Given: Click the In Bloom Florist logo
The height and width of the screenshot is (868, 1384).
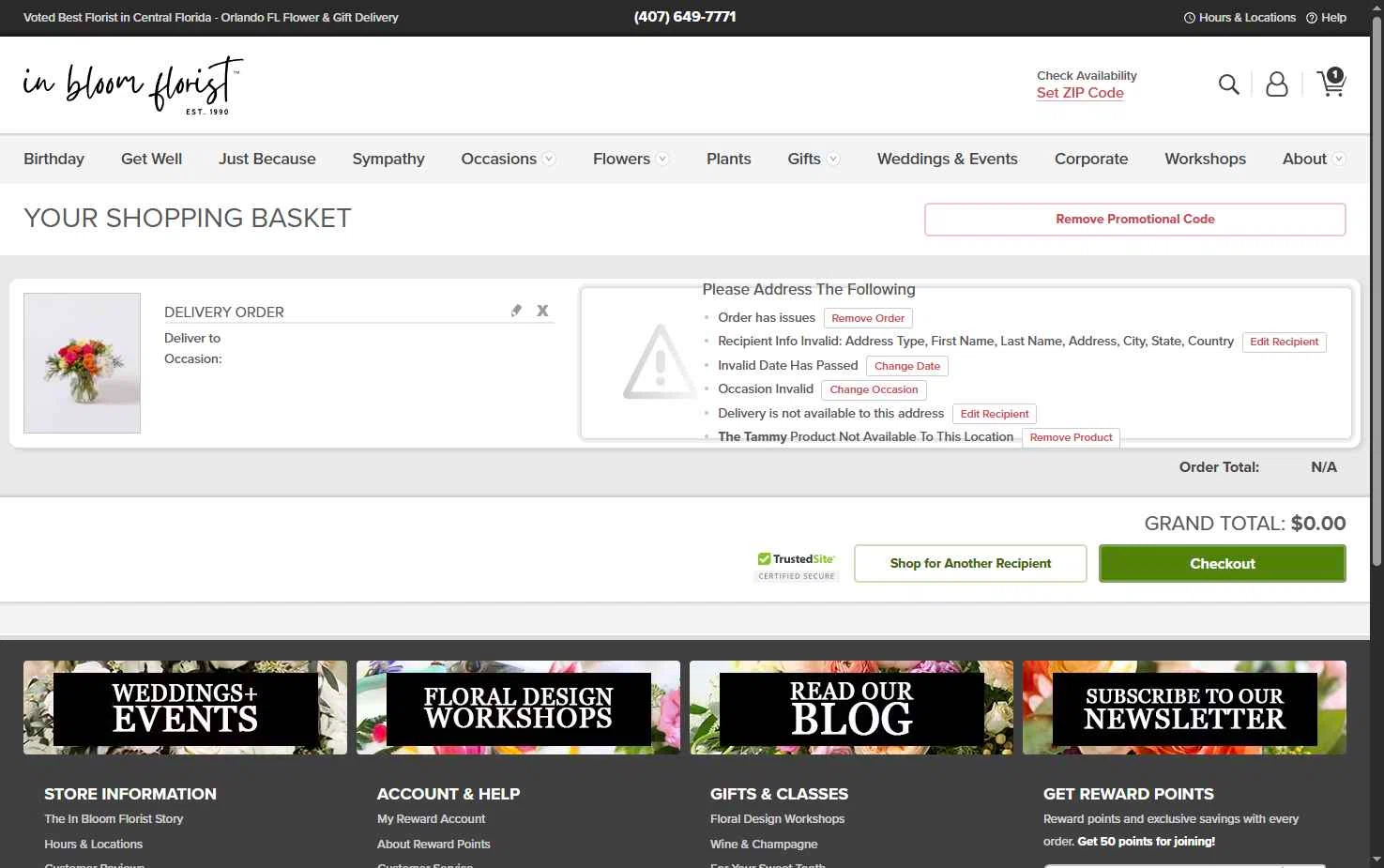Looking at the screenshot, I should click(x=132, y=85).
